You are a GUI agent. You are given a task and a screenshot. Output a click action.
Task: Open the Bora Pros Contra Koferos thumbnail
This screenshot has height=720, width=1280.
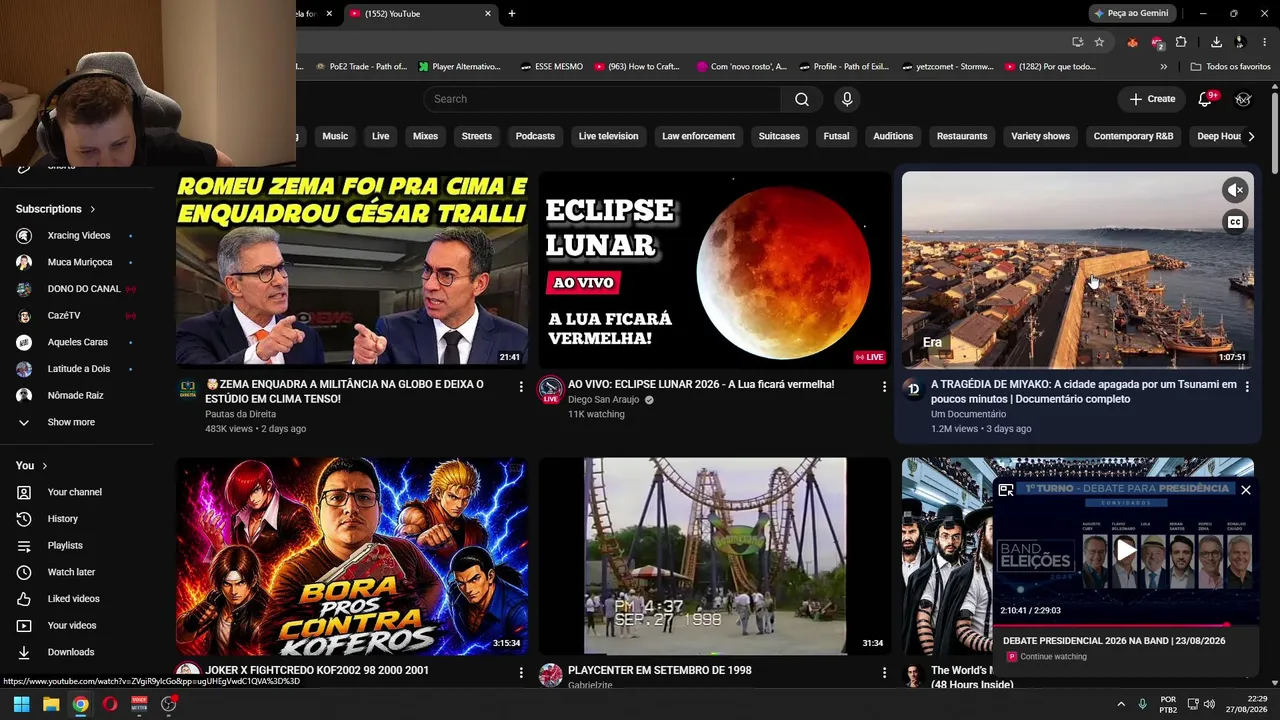tap(352, 556)
